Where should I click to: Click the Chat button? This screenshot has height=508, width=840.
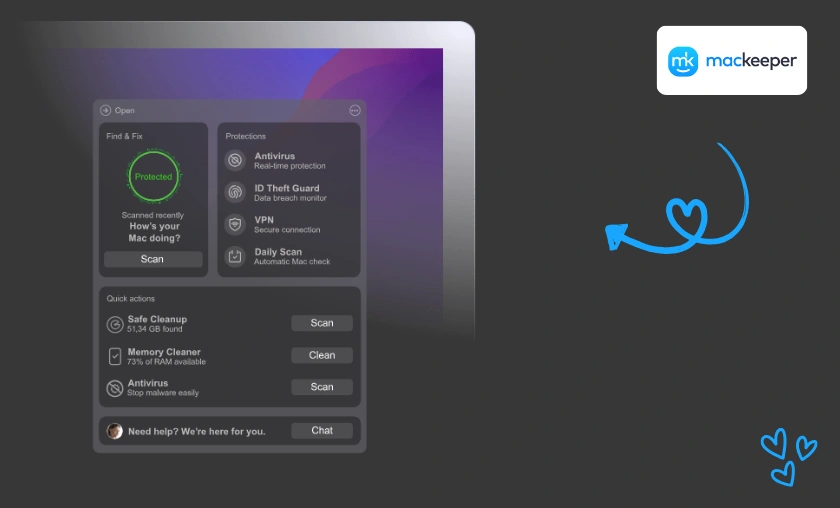(322, 430)
